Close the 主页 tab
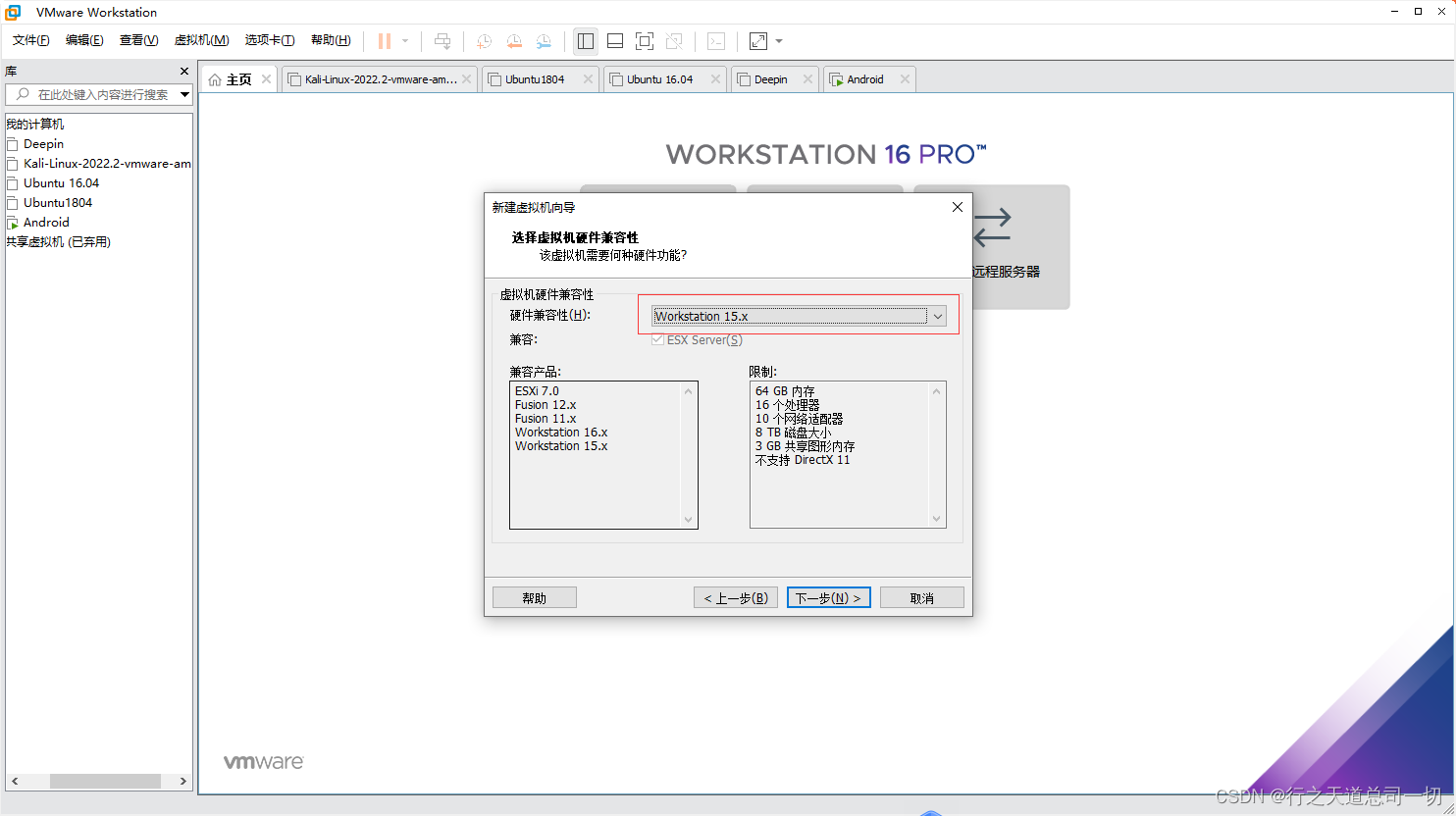 tap(266, 79)
